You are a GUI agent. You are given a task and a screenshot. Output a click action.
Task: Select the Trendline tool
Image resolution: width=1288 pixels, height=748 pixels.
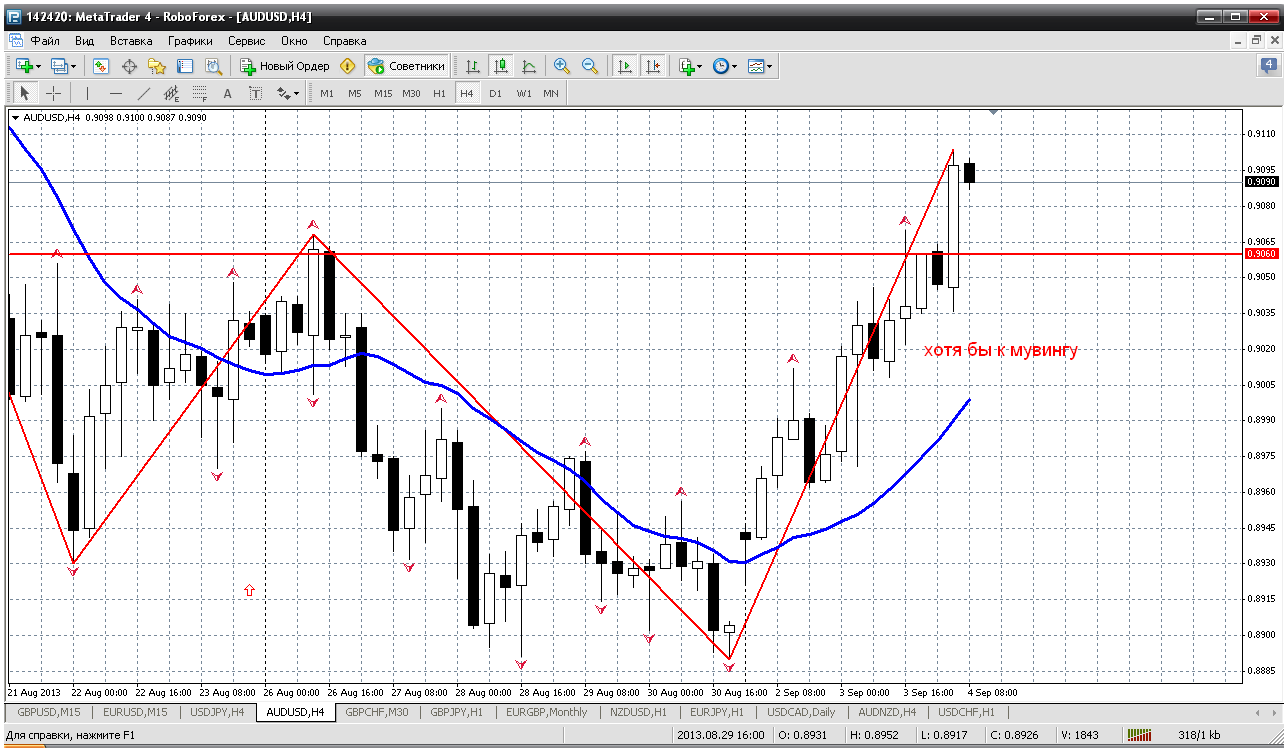click(144, 93)
